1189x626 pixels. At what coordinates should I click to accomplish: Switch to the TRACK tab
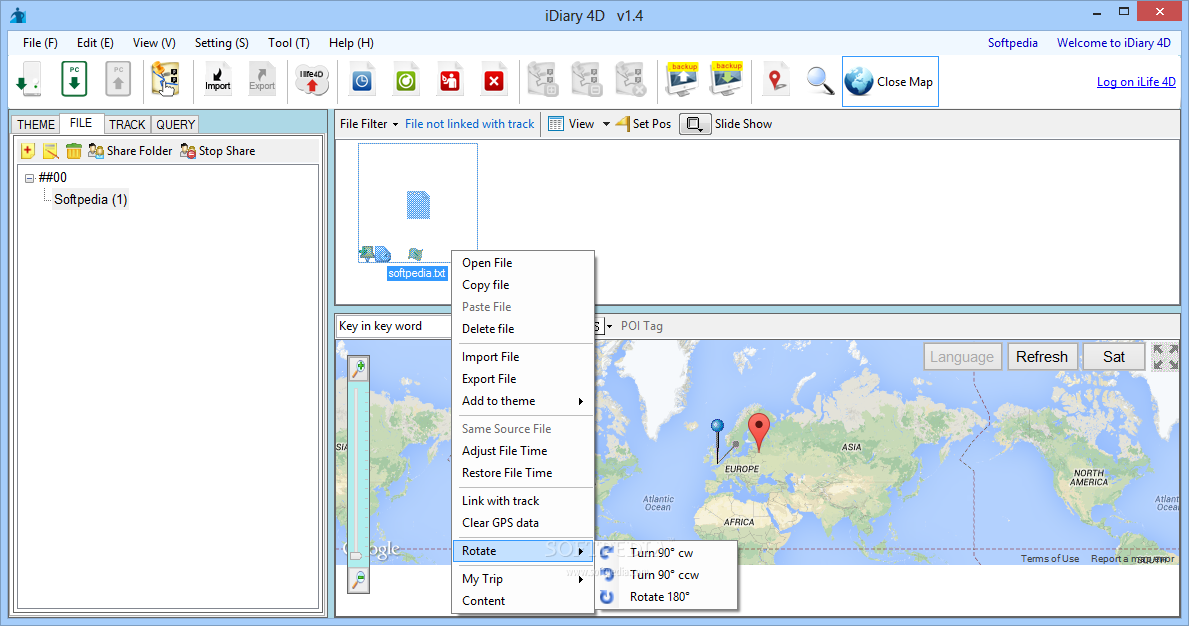click(x=127, y=124)
